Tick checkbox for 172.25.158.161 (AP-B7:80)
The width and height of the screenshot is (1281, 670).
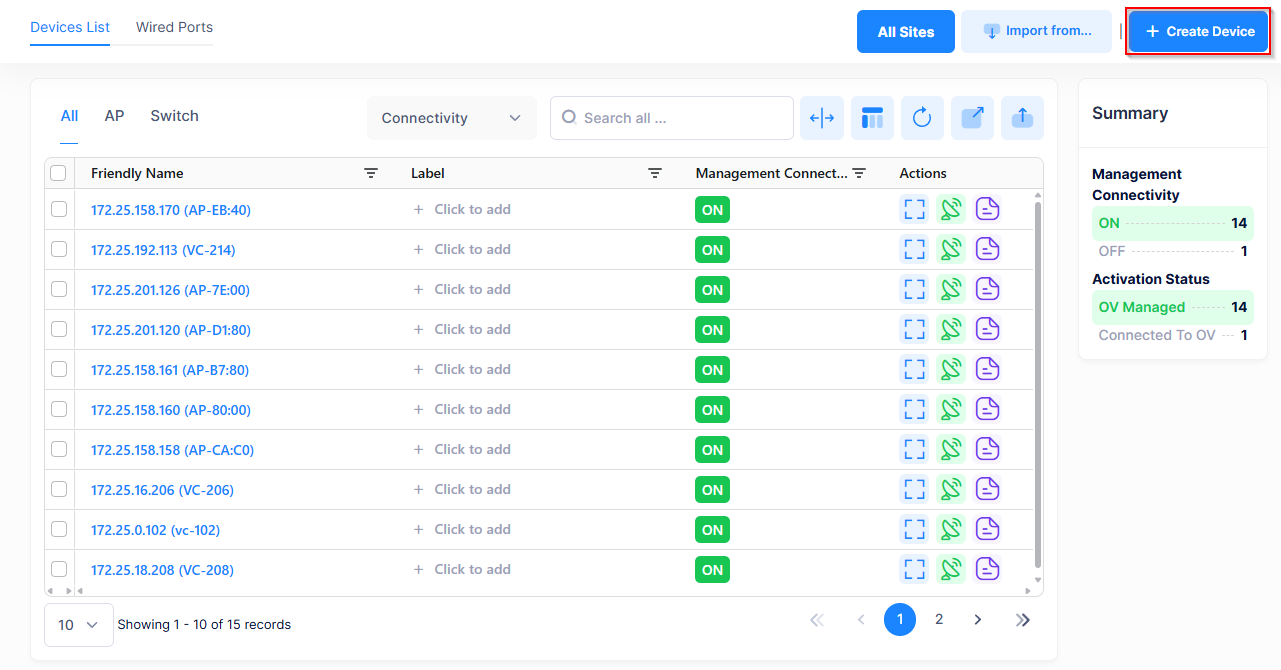coord(59,369)
